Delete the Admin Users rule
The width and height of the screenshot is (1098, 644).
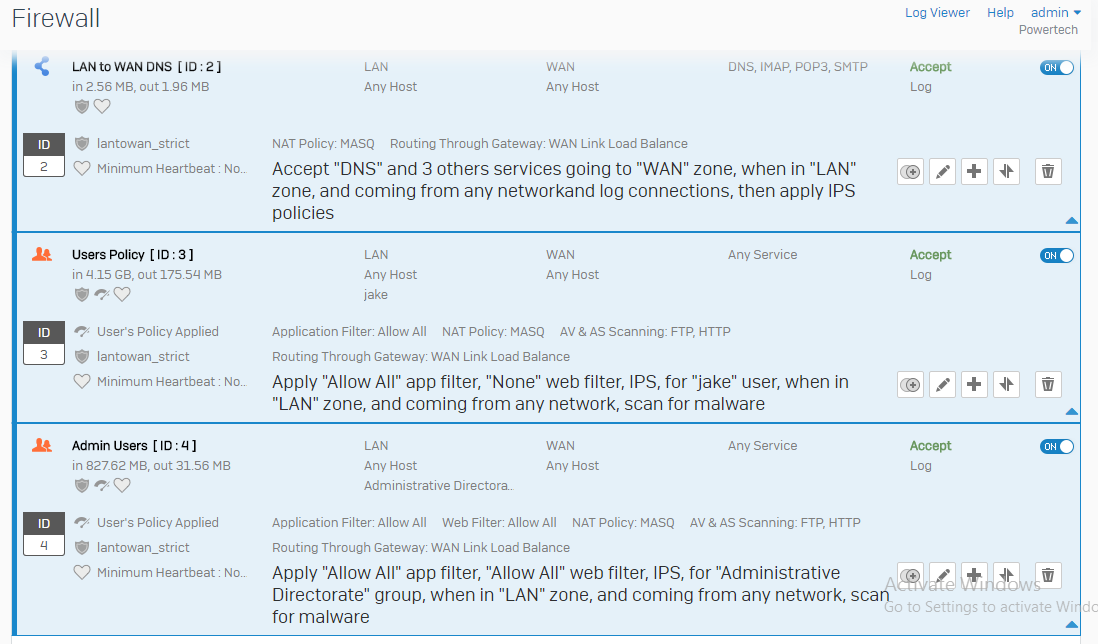click(x=1048, y=575)
